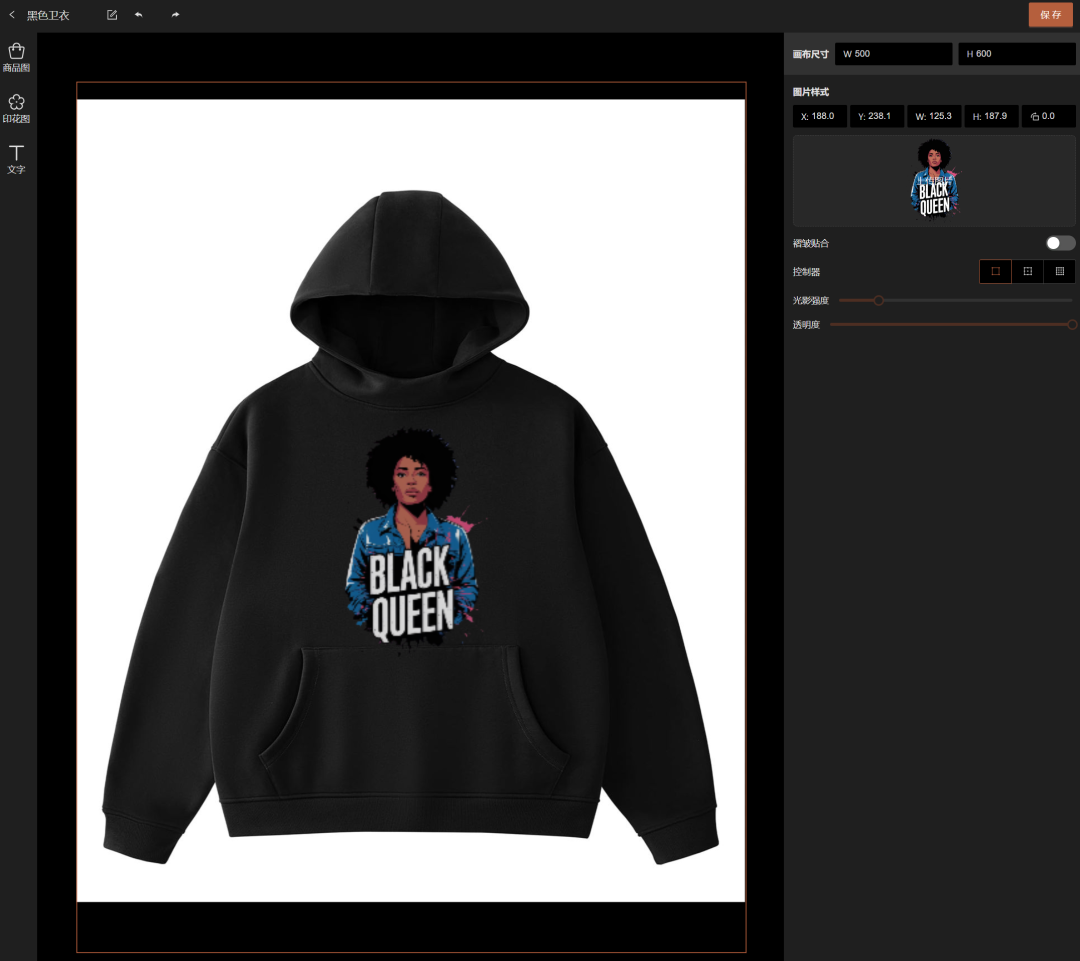1080x961 pixels.
Task: Select the 文字 text tool
Action: point(17,159)
